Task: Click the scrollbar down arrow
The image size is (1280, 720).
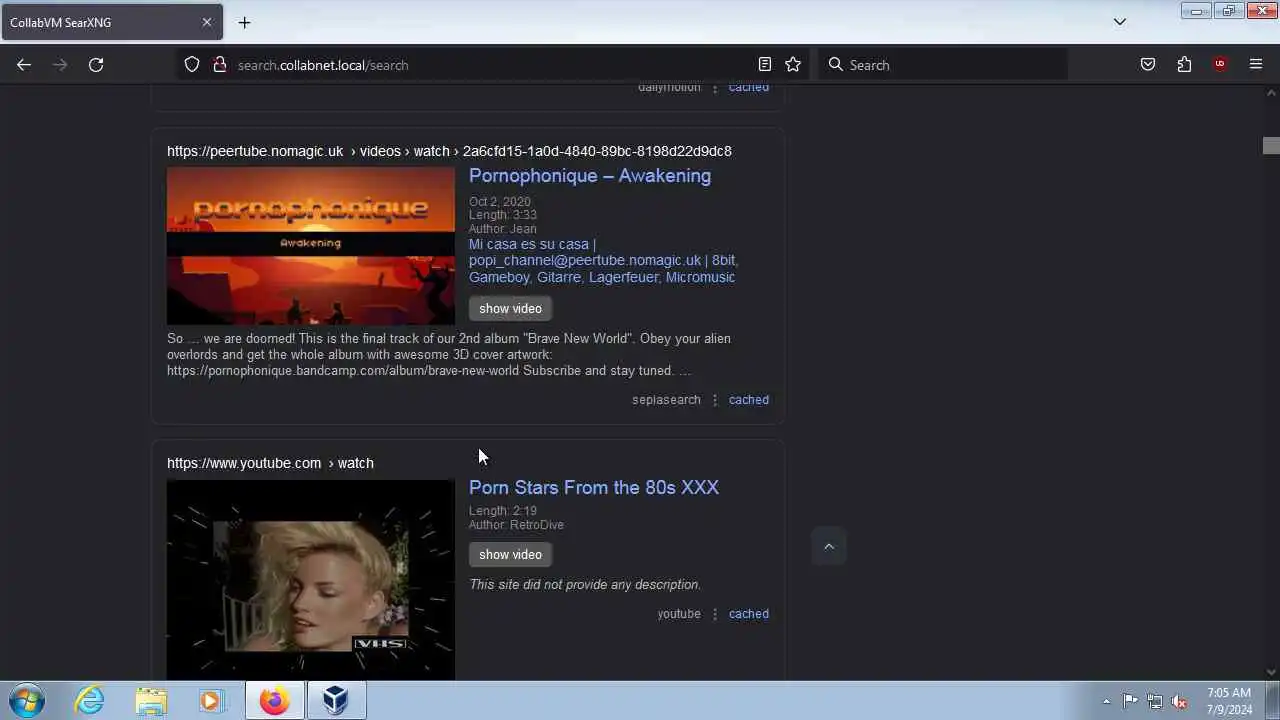Action: pyautogui.click(x=1271, y=673)
